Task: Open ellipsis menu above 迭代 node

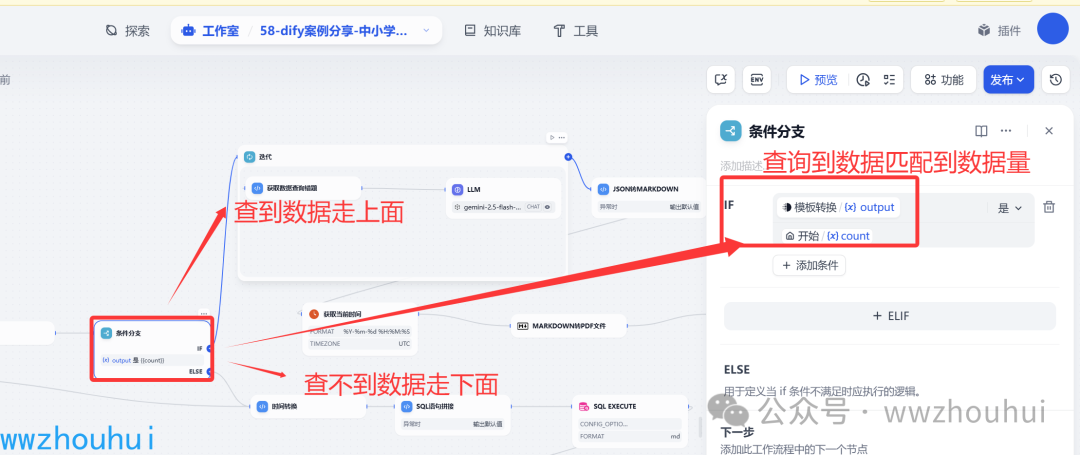Action: (561, 137)
